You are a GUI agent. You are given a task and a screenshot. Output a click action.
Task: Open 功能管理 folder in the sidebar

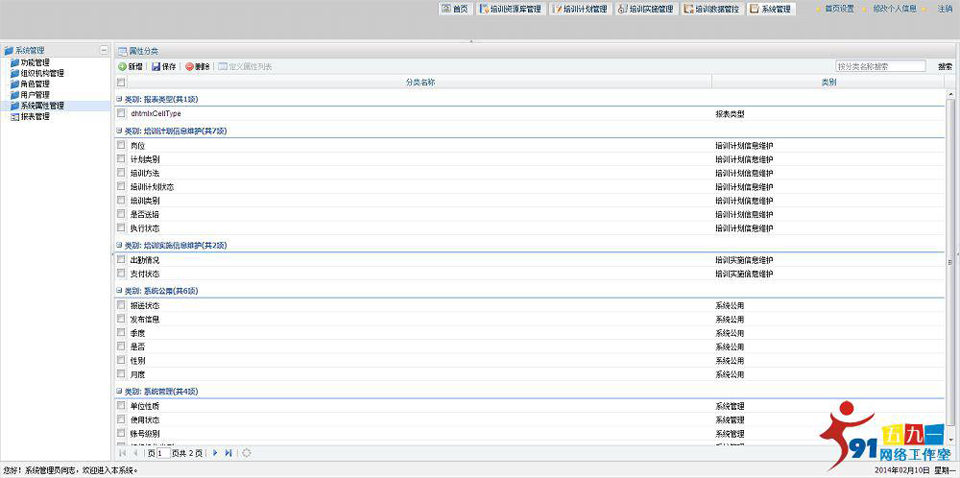[x=34, y=62]
